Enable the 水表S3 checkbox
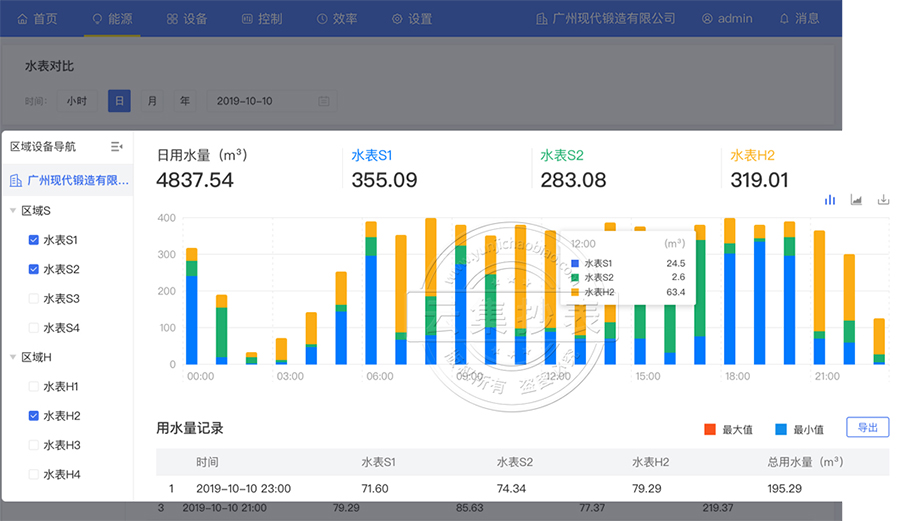This screenshot has width=900, height=521. (x=34, y=298)
